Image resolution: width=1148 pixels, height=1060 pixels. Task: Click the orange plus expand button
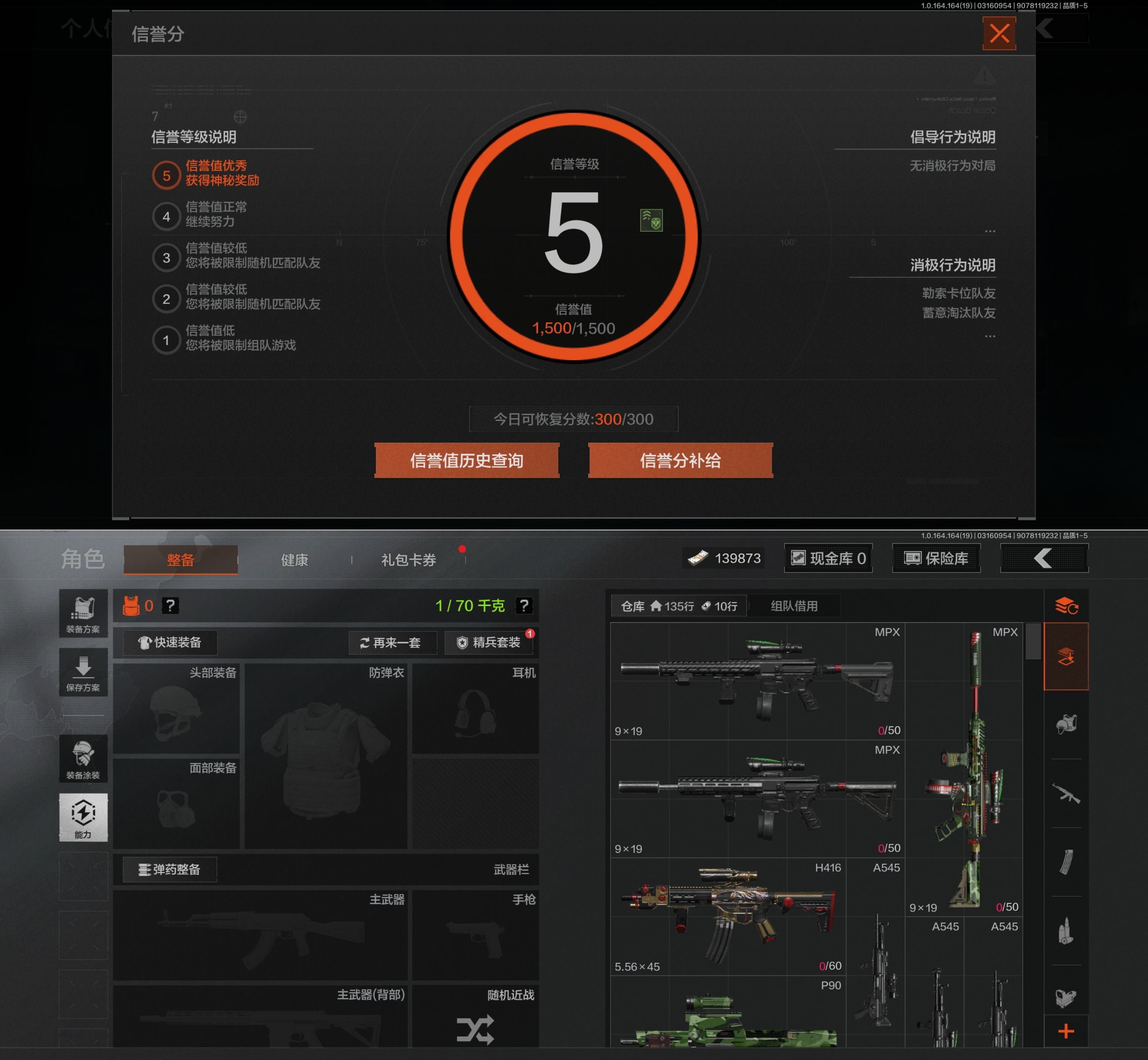pyautogui.click(x=1066, y=1031)
